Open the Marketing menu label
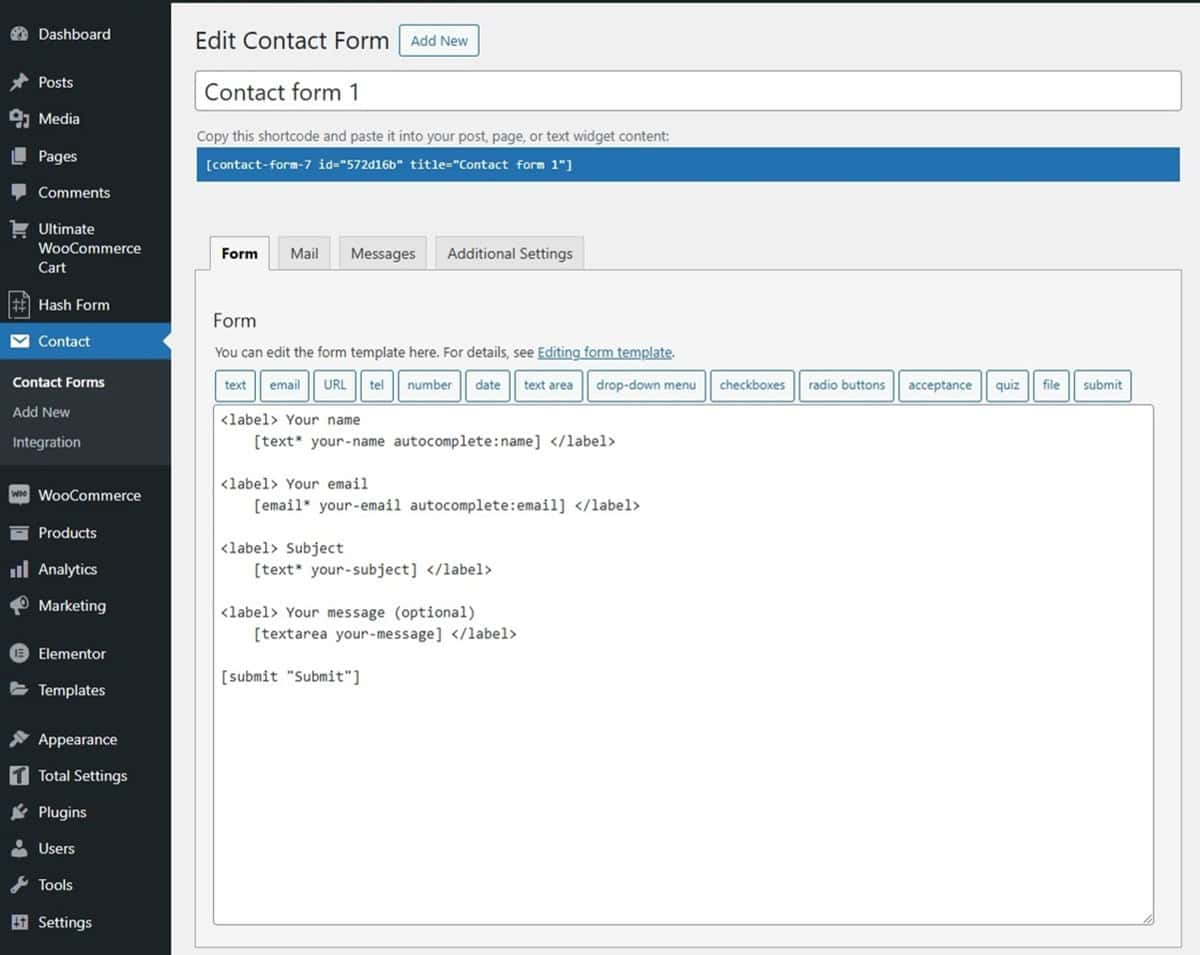 pos(71,605)
